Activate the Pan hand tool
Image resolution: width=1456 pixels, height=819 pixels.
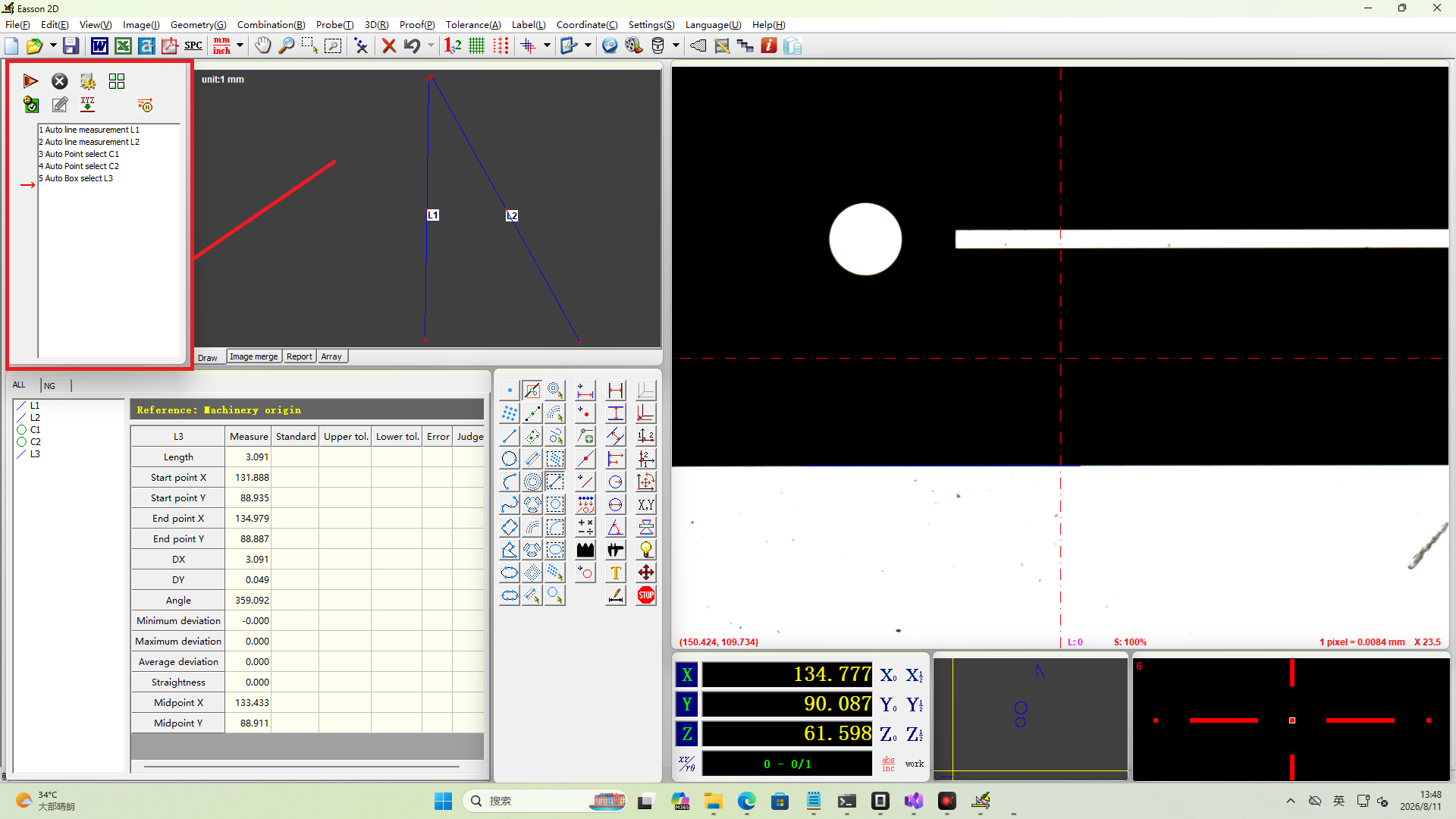click(262, 46)
